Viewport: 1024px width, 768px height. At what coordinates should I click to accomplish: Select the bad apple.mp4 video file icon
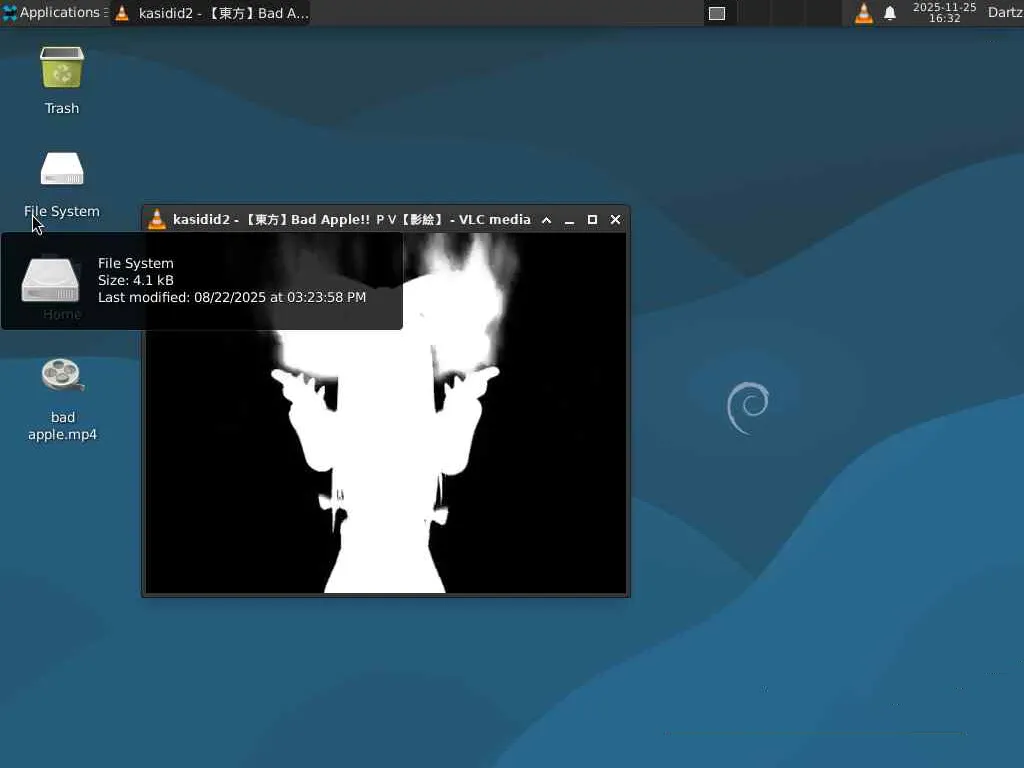point(62,375)
